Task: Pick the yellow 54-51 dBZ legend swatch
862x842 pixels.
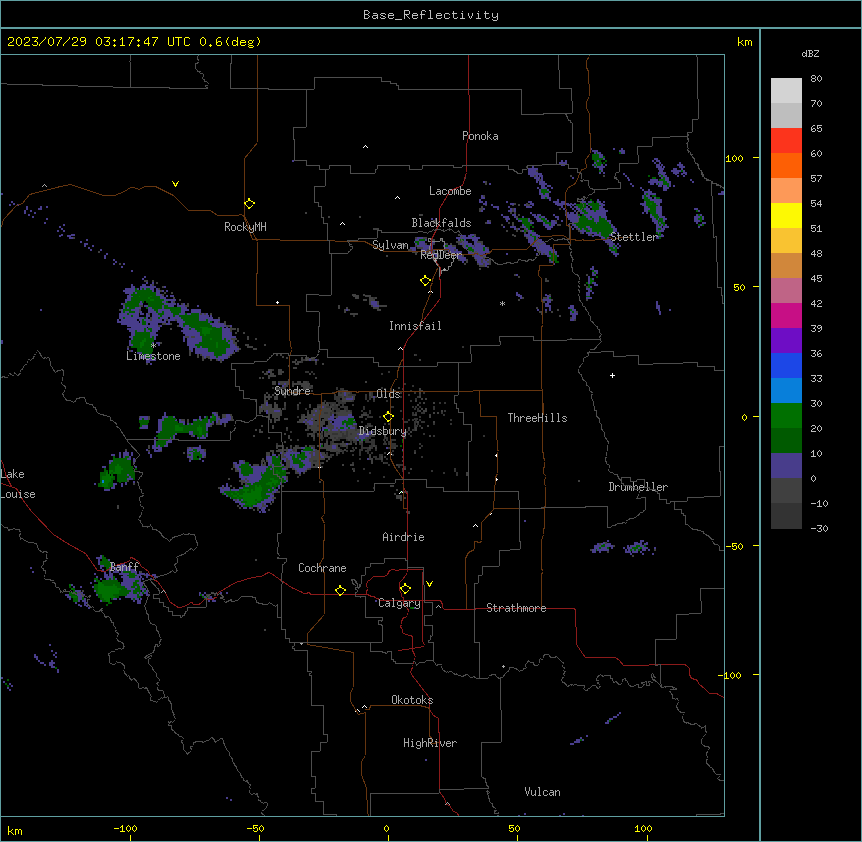Action: pos(786,215)
